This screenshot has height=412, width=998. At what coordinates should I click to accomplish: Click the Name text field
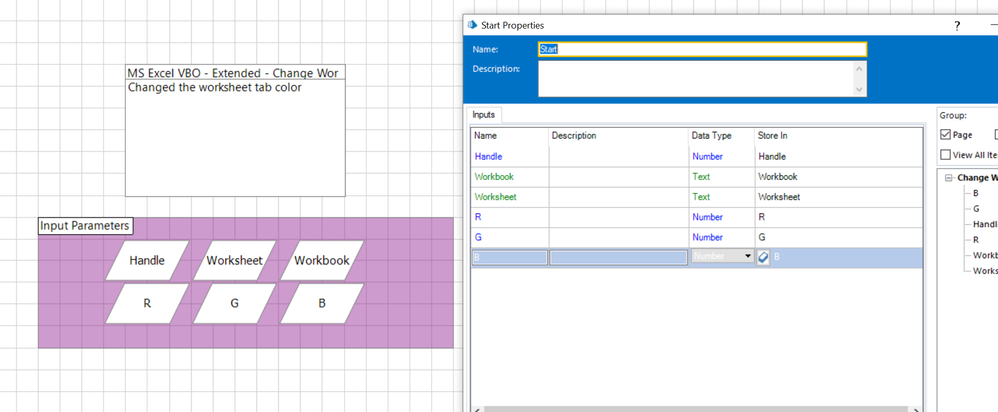pyautogui.click(x=702, y=49)
